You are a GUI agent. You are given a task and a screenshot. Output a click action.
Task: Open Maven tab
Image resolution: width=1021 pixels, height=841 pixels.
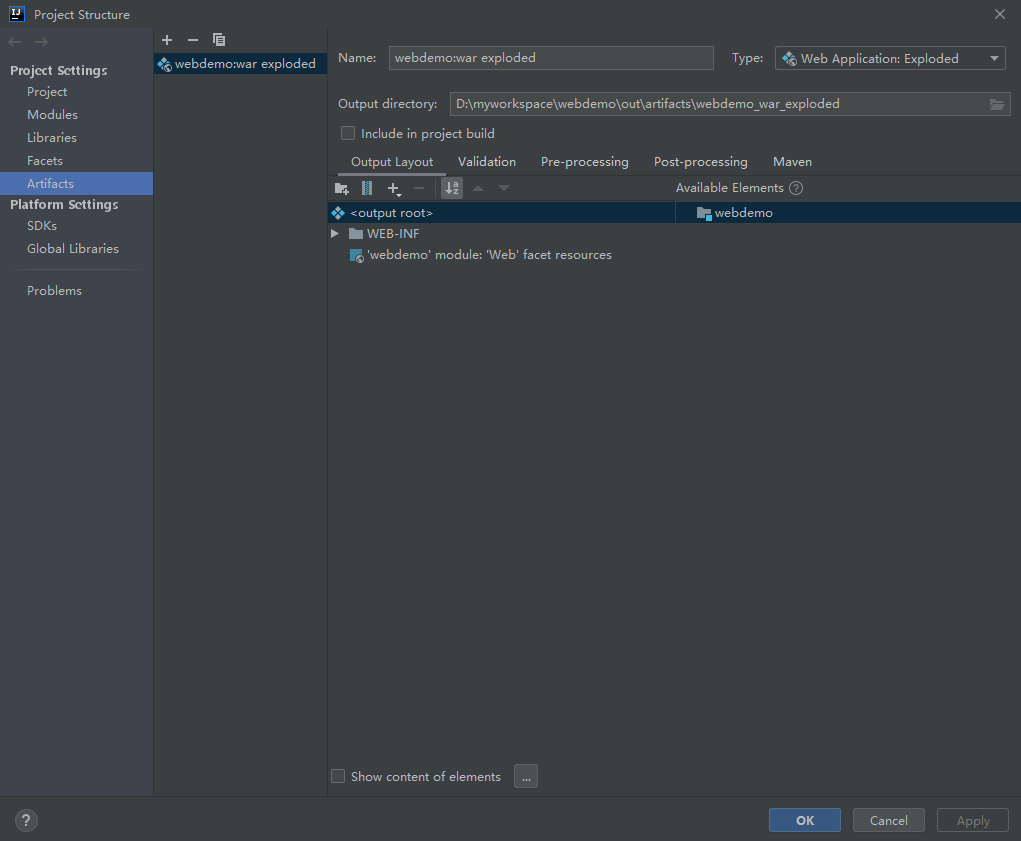point(792,162)
